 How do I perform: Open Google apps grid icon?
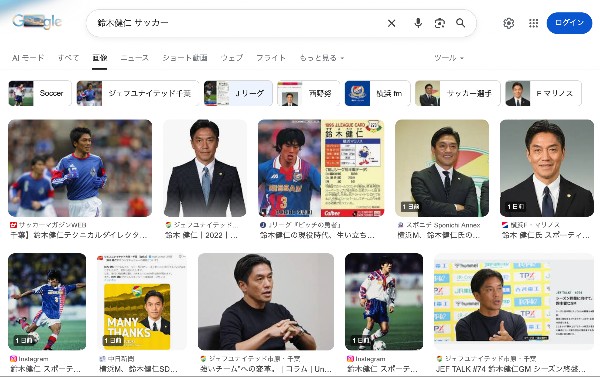(533, 23)
